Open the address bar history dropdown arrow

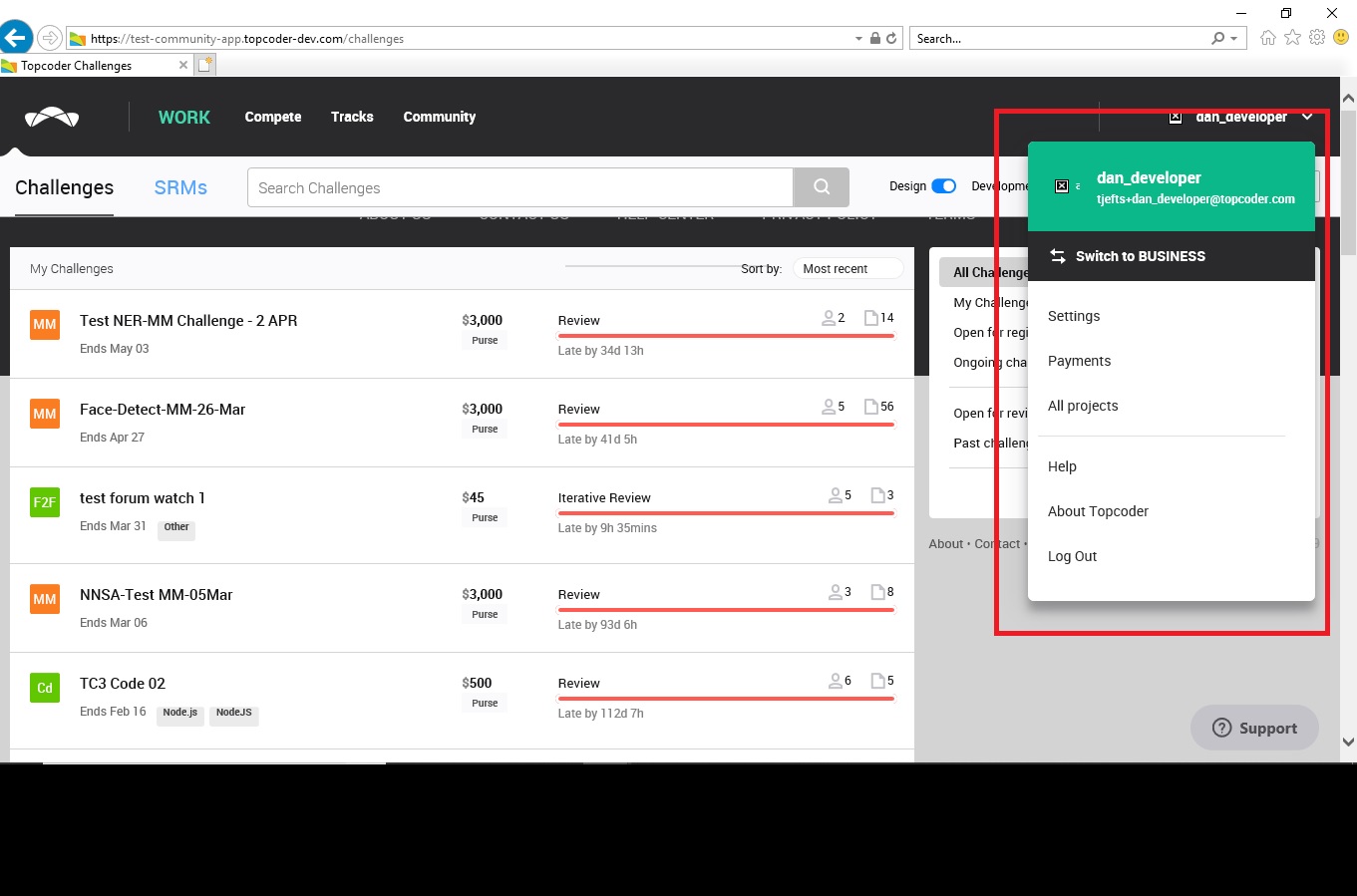[858, 39]
